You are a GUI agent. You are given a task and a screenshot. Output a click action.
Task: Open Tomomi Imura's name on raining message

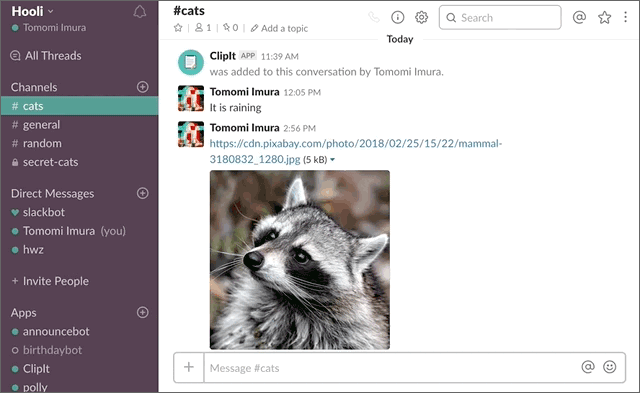pyautogui.click(x=244, y=92)
